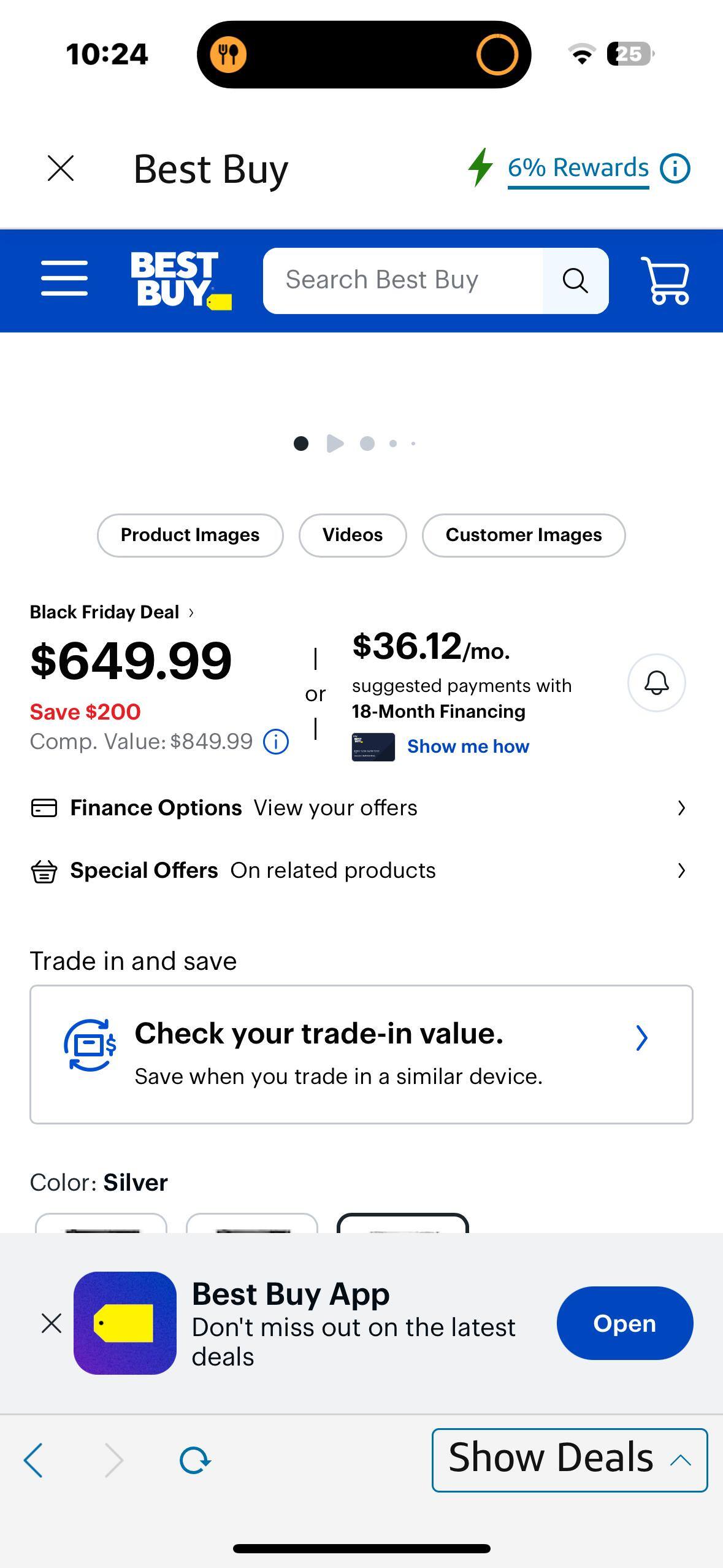The image size is (723, 1568).
Task: Tap the 6% Rewards info icon
Action: coord(675,168)
